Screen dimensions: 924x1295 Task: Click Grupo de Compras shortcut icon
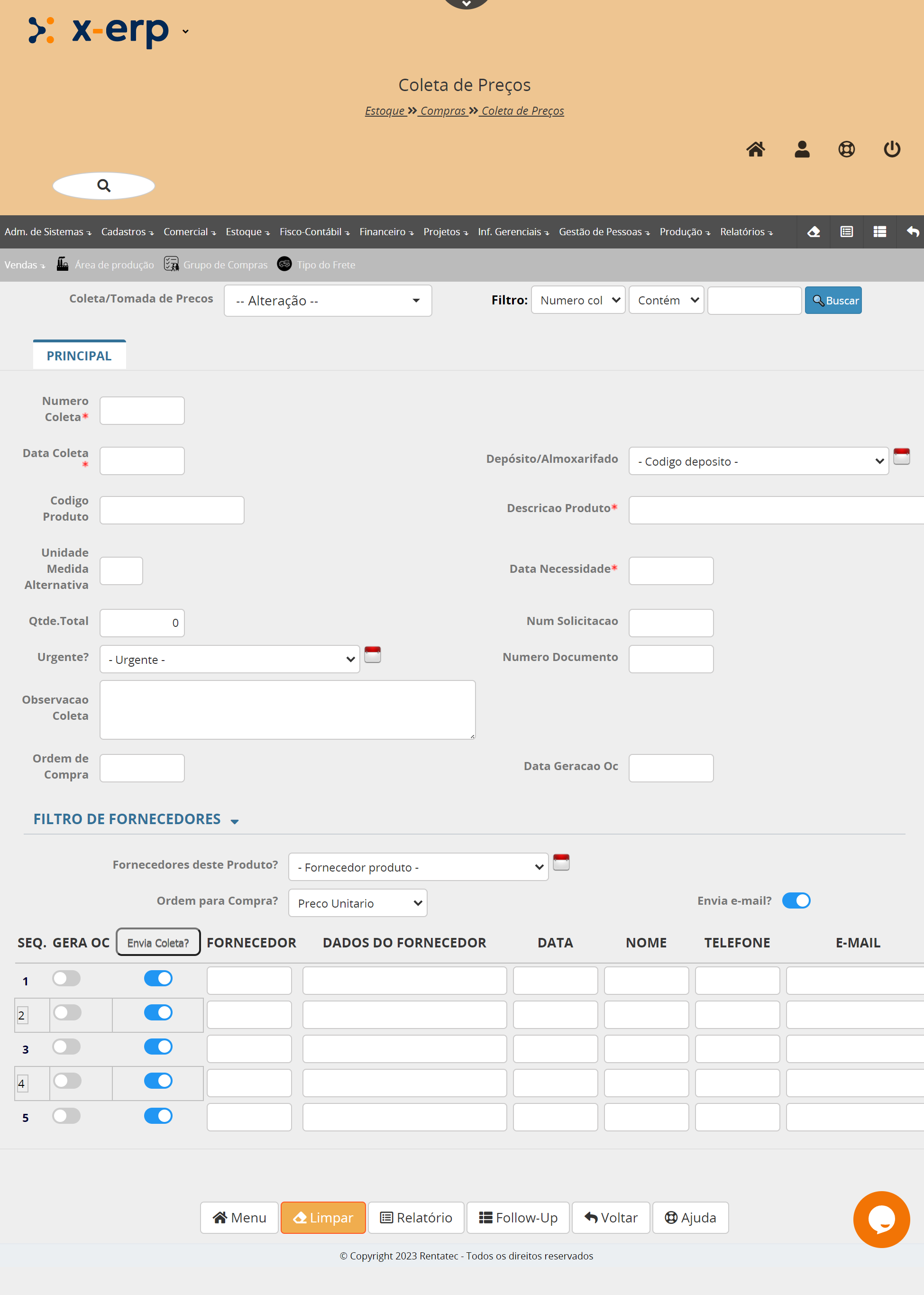click(171, 264)
